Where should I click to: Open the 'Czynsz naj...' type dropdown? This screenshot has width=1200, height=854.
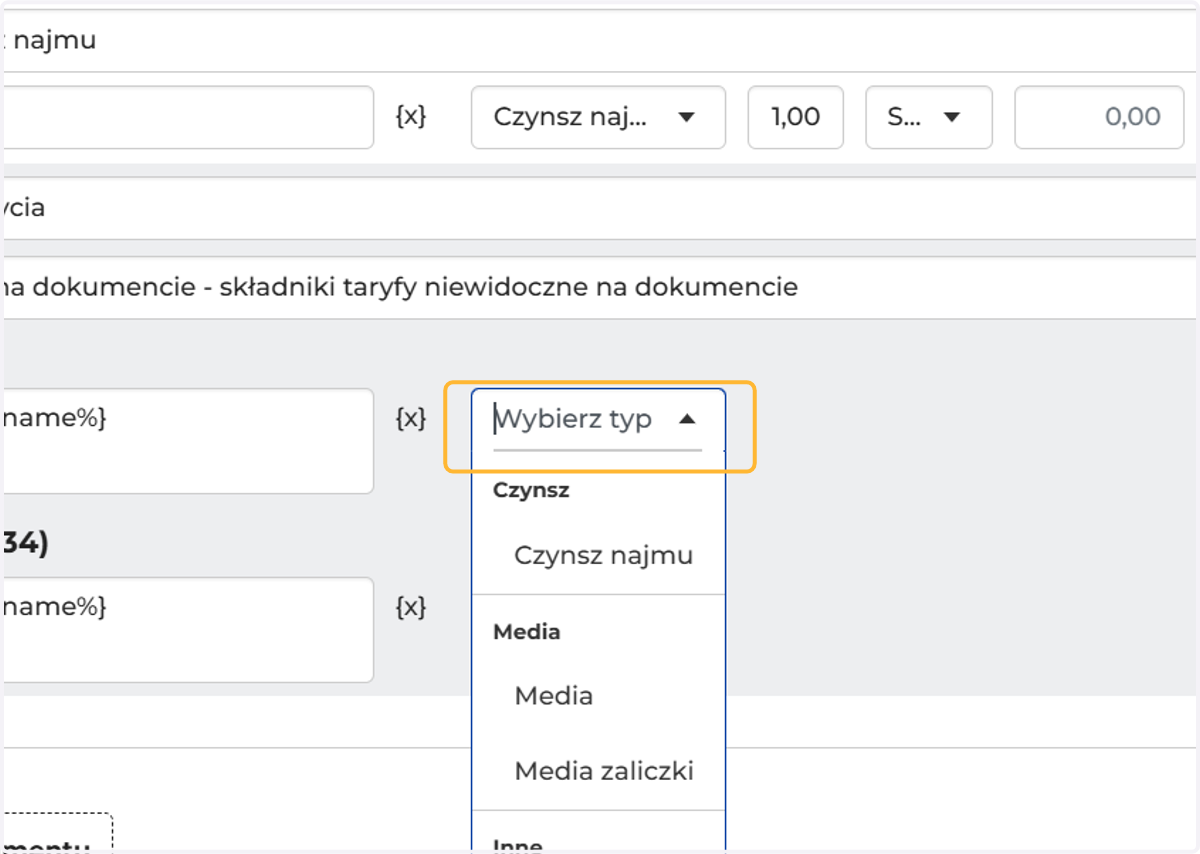click(598, 117)
